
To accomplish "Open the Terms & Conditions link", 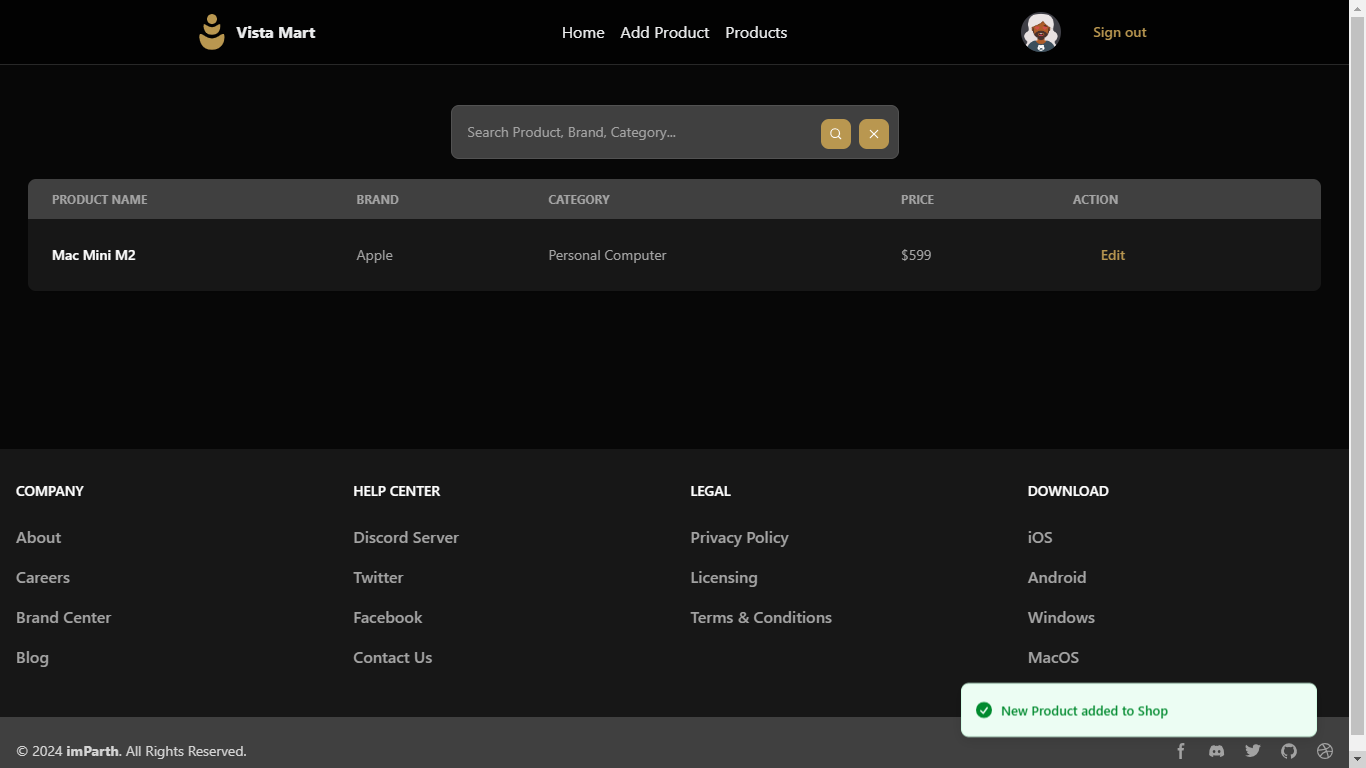I will pos(761,617).
